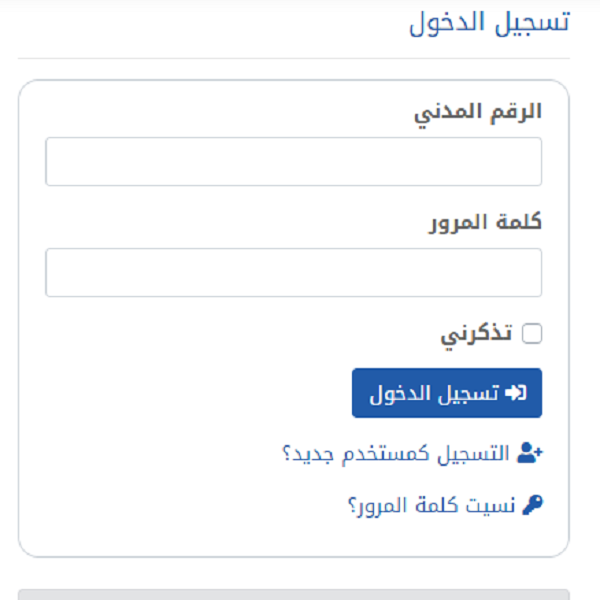Focus the كلمة المرور password field

coord(293,272)
